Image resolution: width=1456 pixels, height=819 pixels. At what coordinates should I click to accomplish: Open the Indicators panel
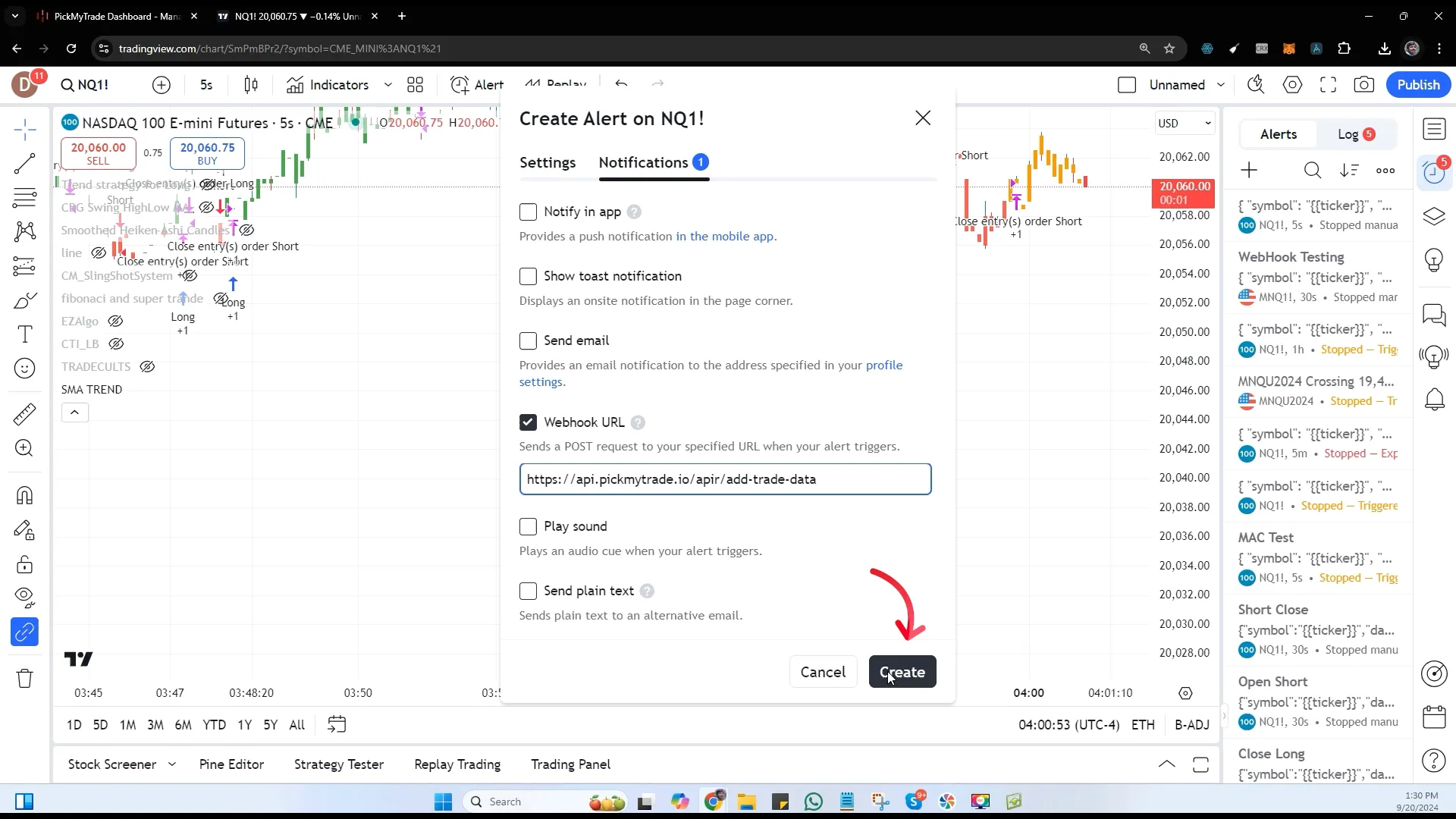[339, 85]
